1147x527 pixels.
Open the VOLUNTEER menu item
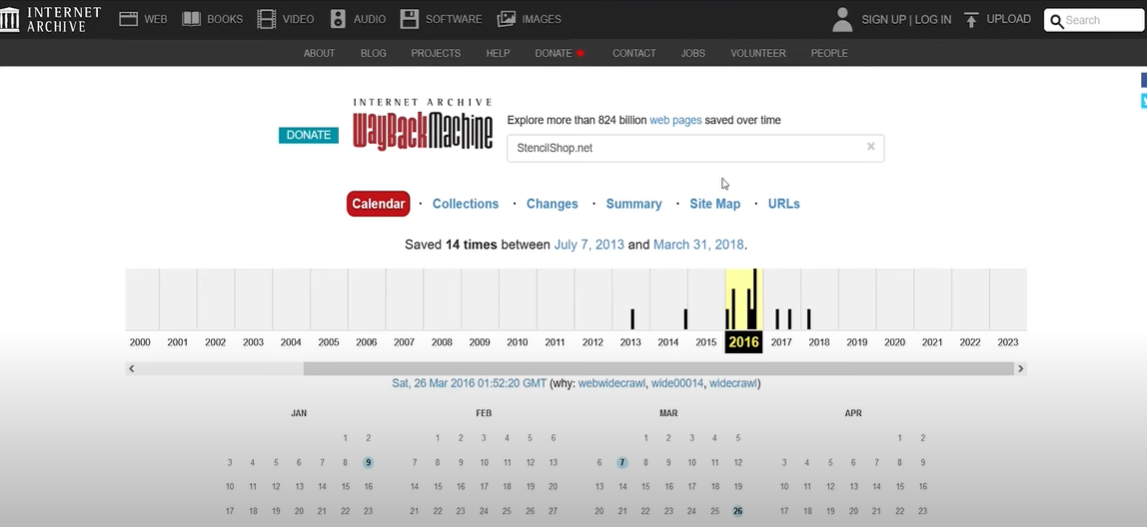click(x=758, y=53)
